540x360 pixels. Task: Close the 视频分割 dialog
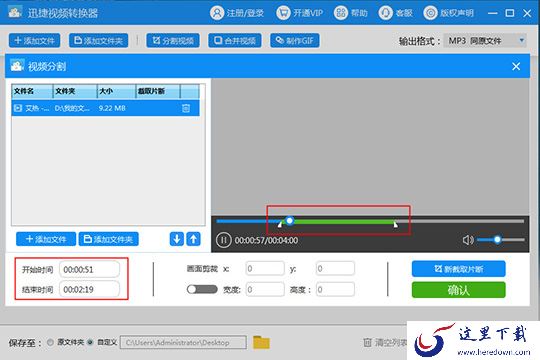[x=516, y=66]
